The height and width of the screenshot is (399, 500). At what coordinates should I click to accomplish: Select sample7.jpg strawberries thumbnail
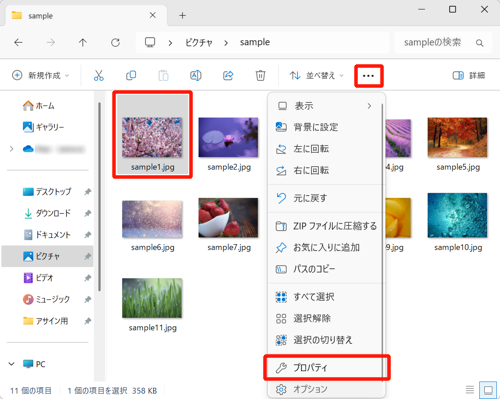(x=228, y=218)
